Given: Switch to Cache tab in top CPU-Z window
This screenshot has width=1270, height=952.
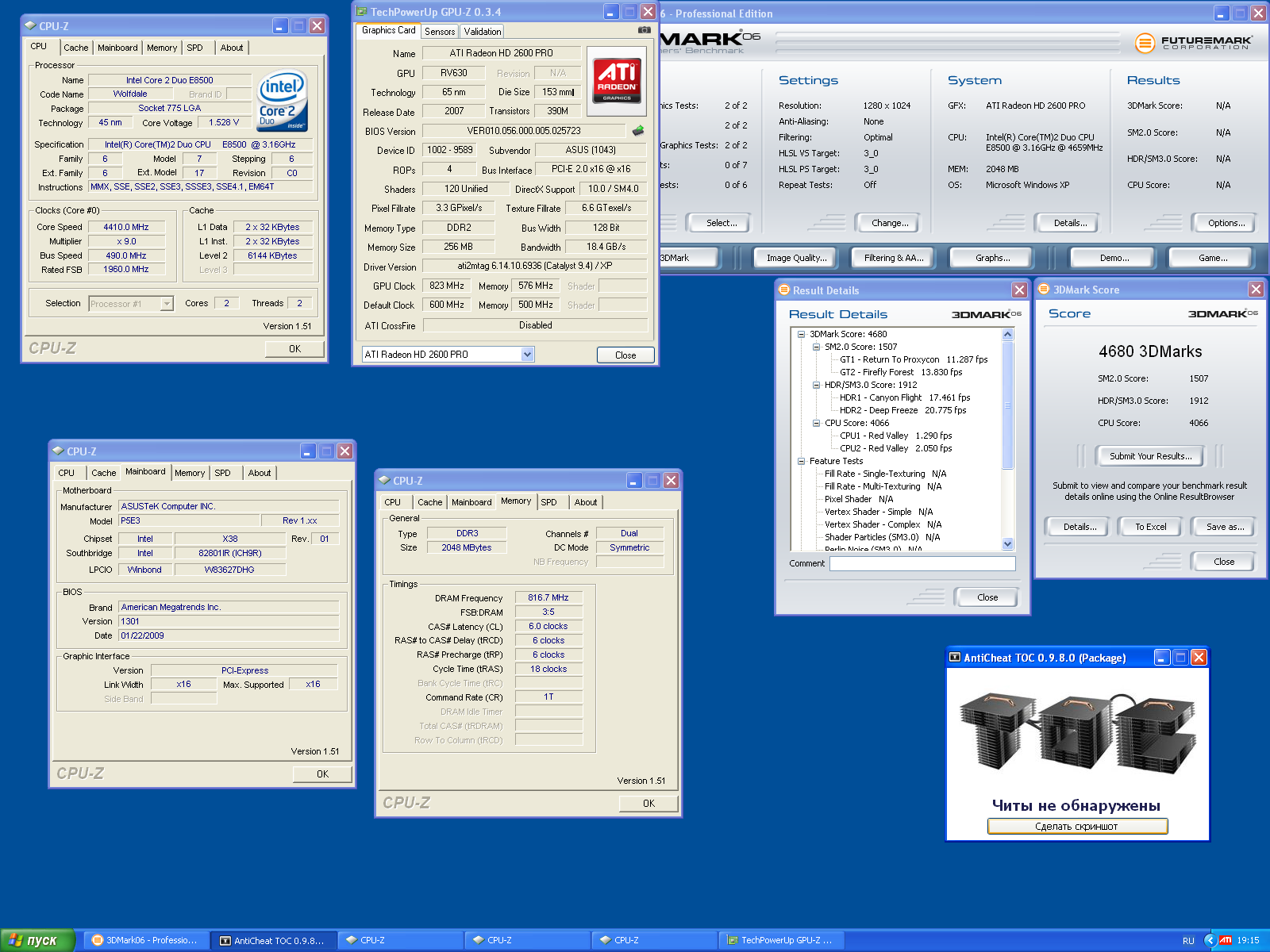Looking at the screenshot, I should (x=76, y=48).
